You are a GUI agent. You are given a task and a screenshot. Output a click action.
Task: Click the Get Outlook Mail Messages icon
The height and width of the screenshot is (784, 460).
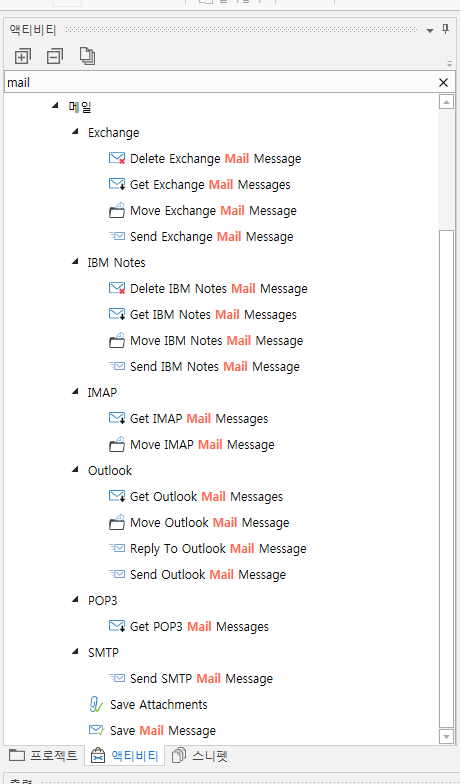[x=117, y=496]
